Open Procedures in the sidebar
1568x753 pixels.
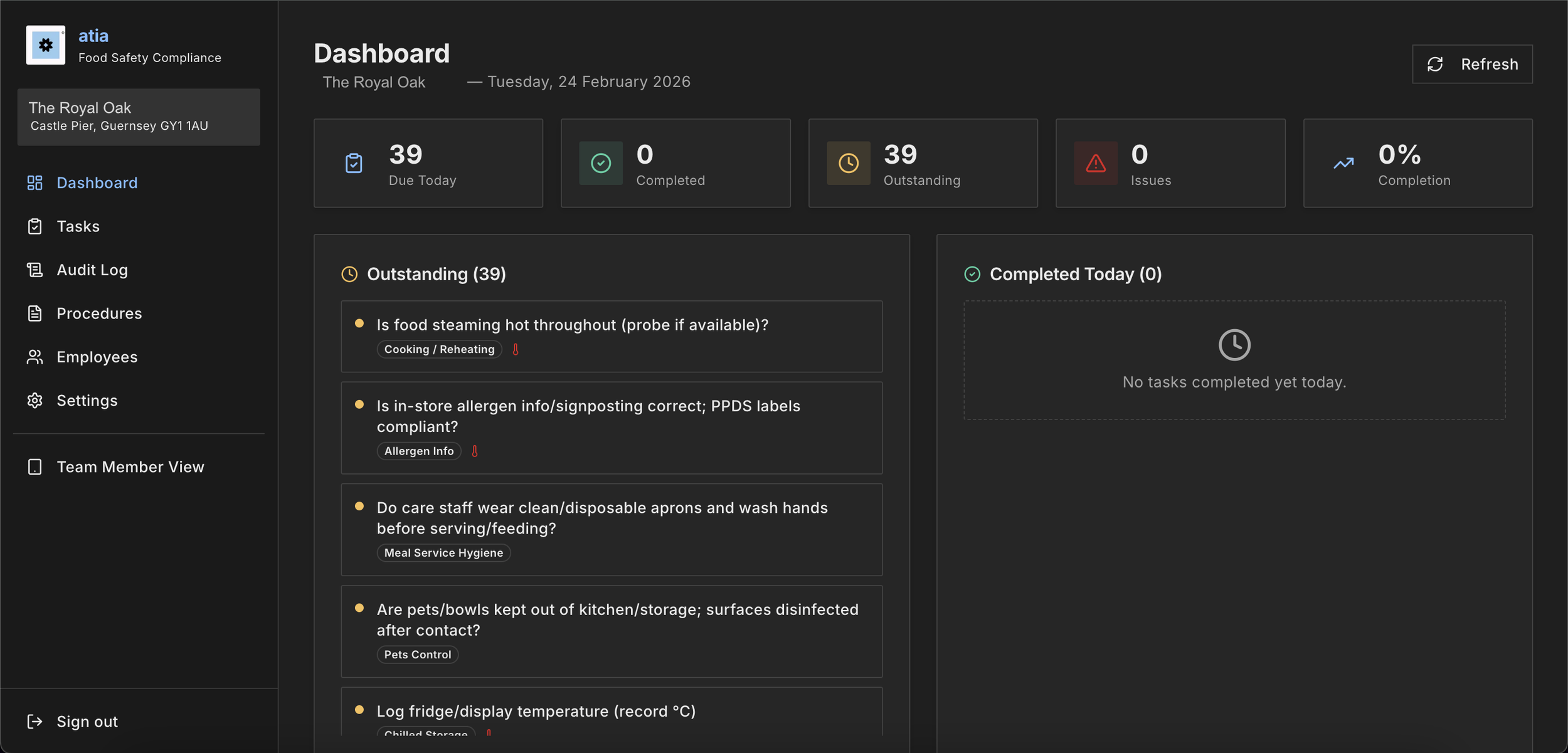click(x=99, y=313)
